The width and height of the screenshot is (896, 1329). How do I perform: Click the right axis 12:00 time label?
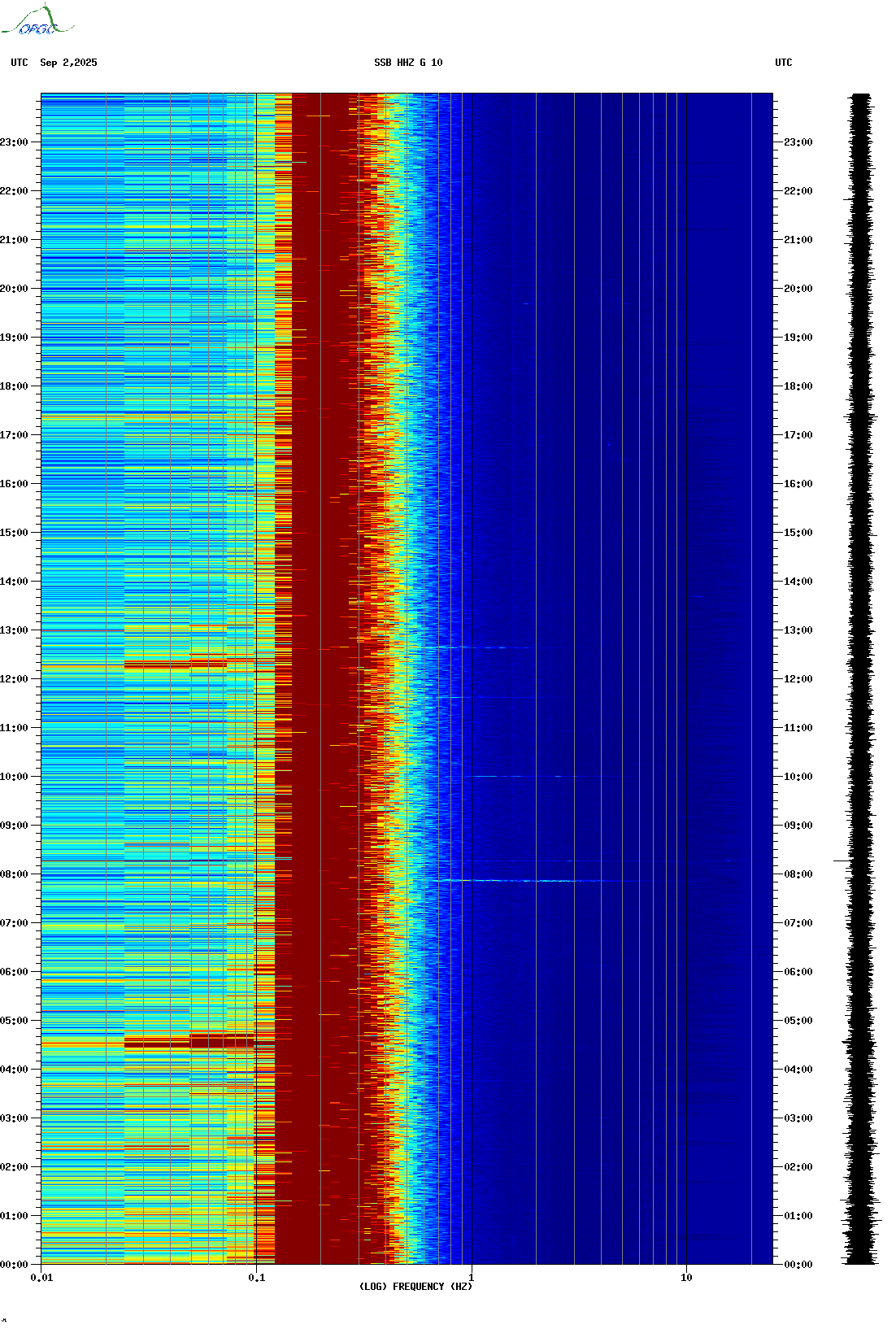point(798,679)
